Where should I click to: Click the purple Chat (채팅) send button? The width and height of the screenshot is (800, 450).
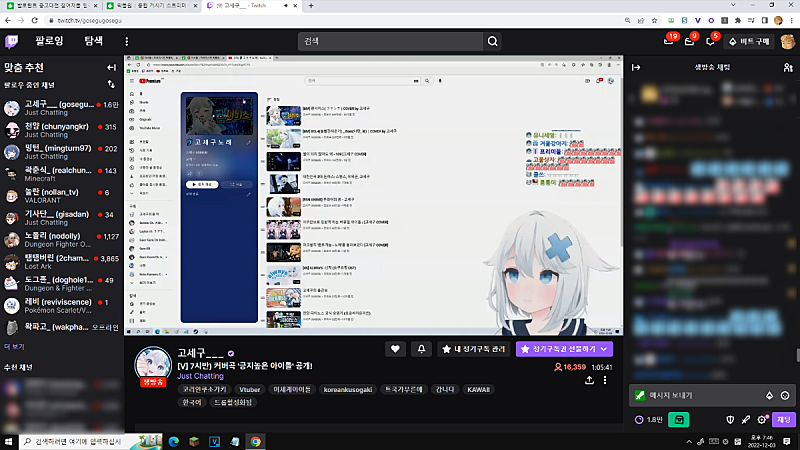tap(784, 419)
